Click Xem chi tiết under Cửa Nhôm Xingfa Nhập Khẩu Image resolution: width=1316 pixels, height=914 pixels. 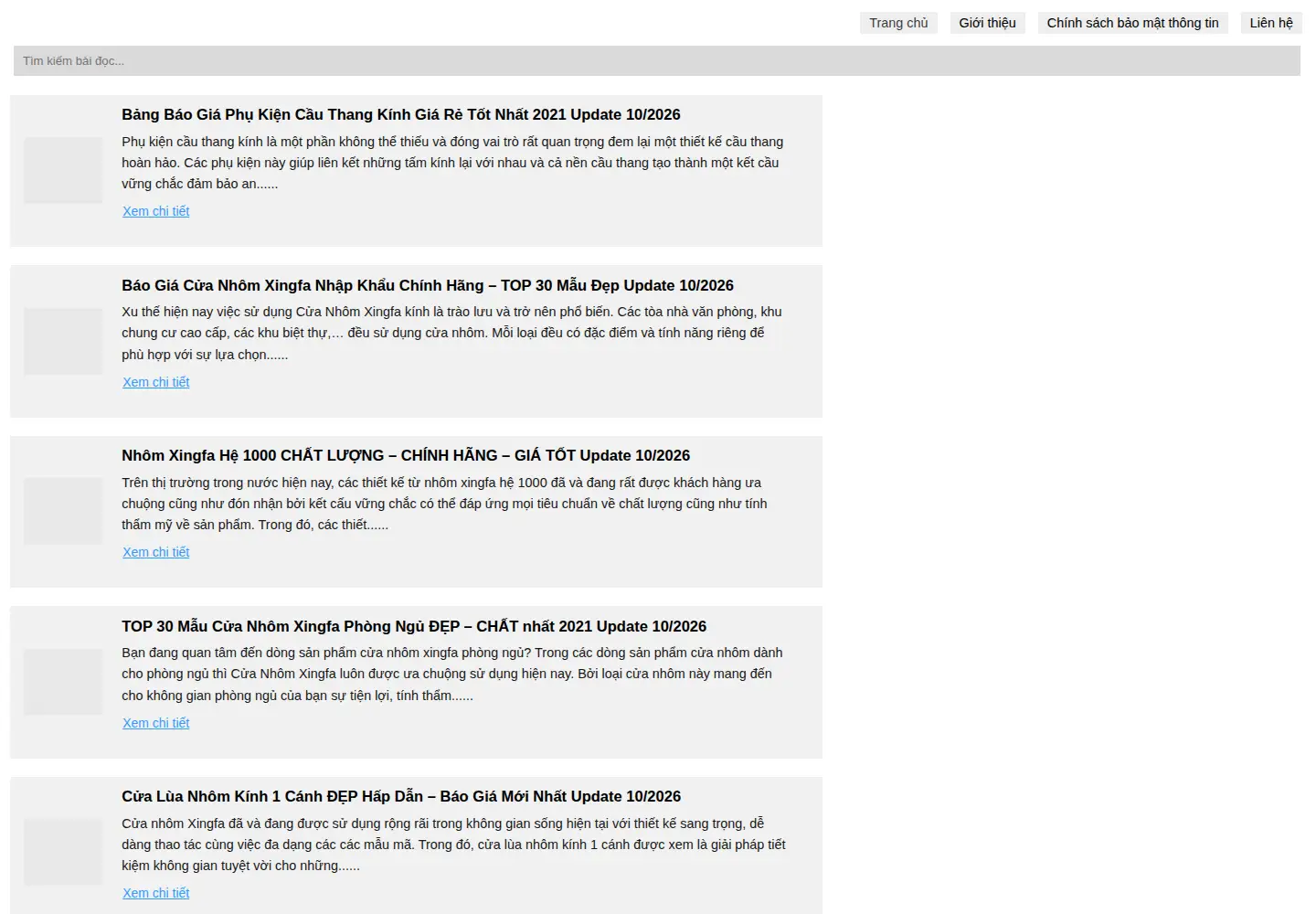pos(156,382)
